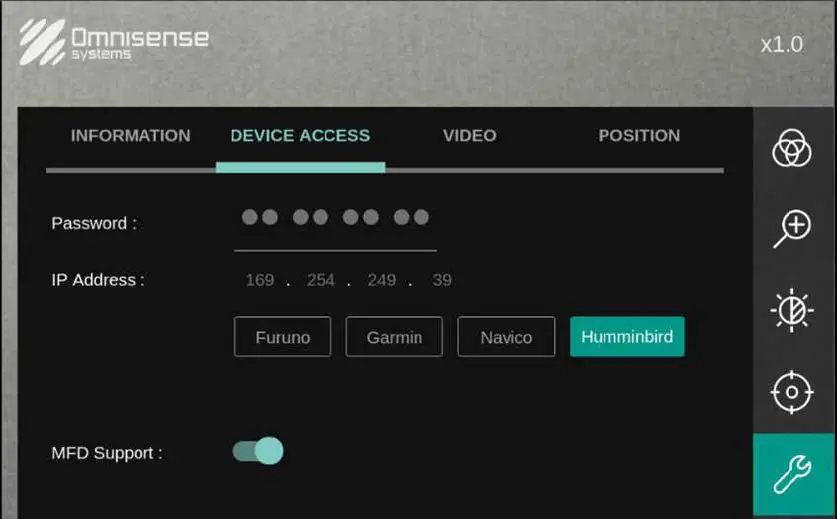This screenshot has width=837, height=519.
Task: Open the brightness contrast sun icon
Action: [x=792, y=310]
